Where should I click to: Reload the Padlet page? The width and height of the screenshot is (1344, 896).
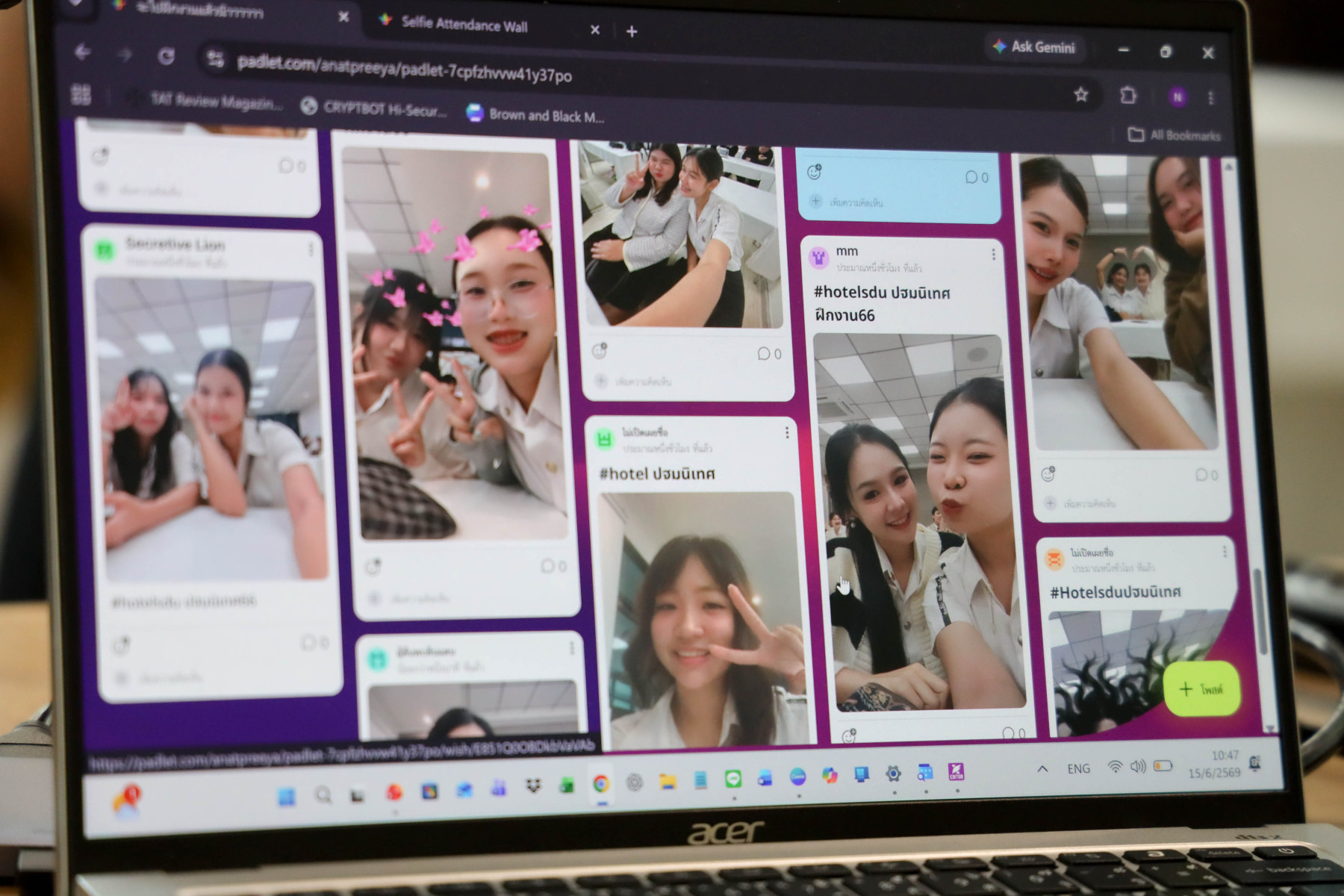click(x=167, y=57)
